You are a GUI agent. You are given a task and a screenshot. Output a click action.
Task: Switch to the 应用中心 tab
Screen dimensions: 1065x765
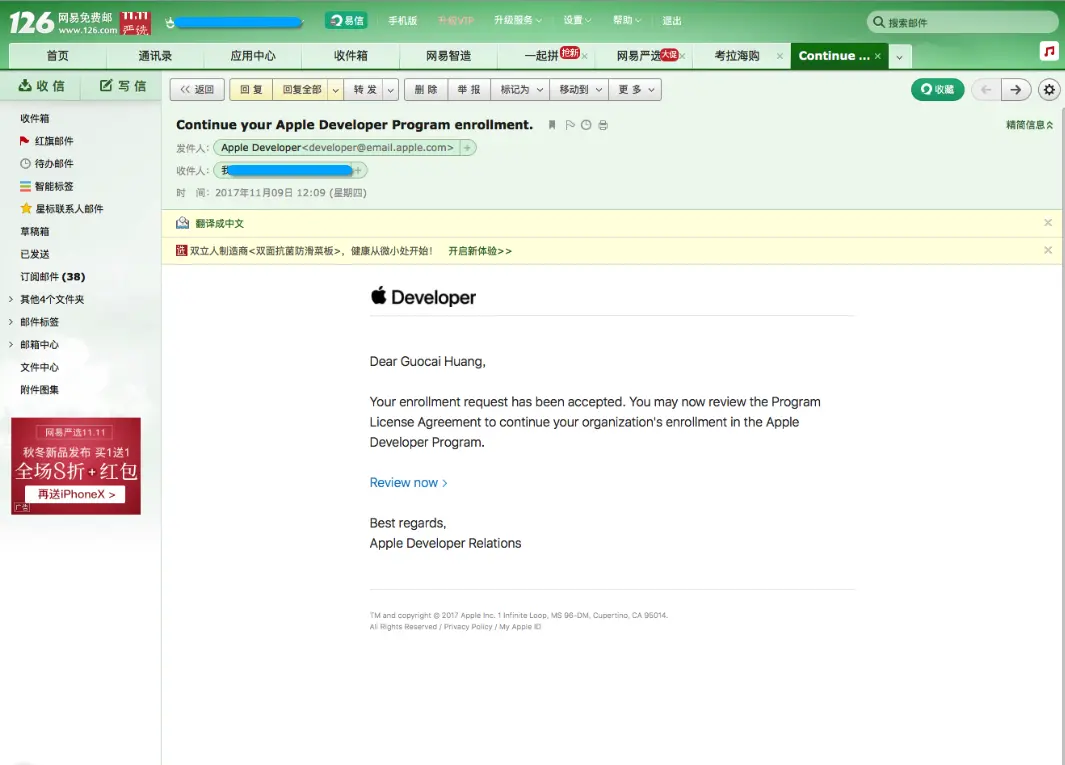pyautogui.click(x=253, y=56)
